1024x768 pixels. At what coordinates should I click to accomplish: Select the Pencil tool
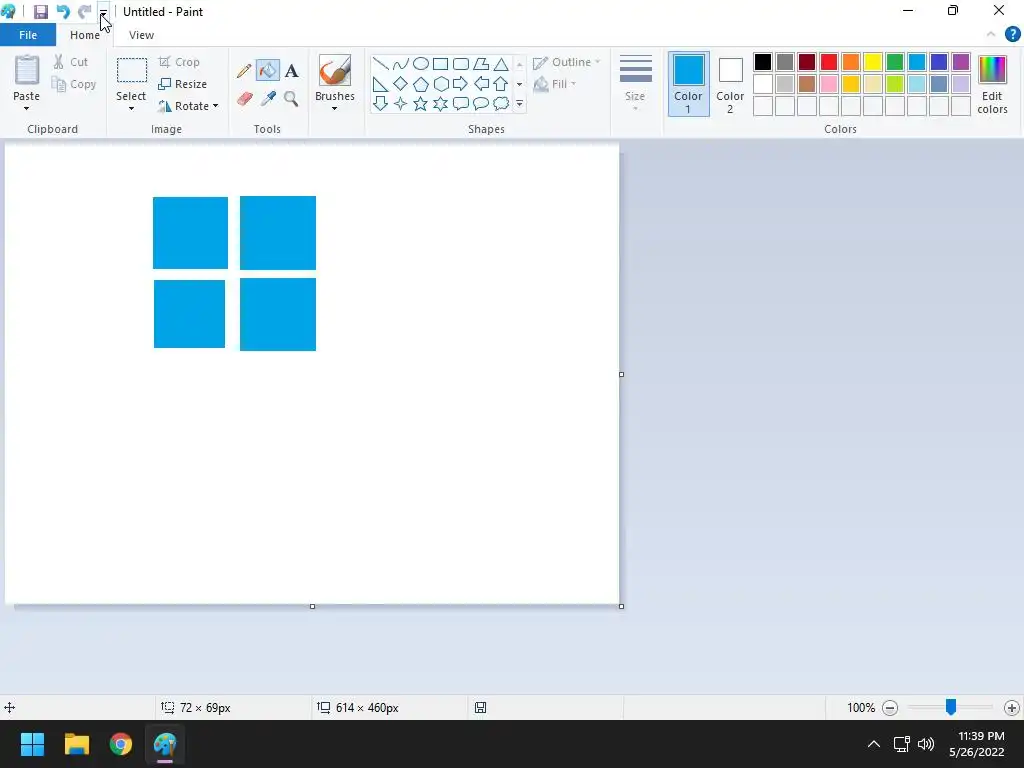pyautogui.click(x=244, y=71)
